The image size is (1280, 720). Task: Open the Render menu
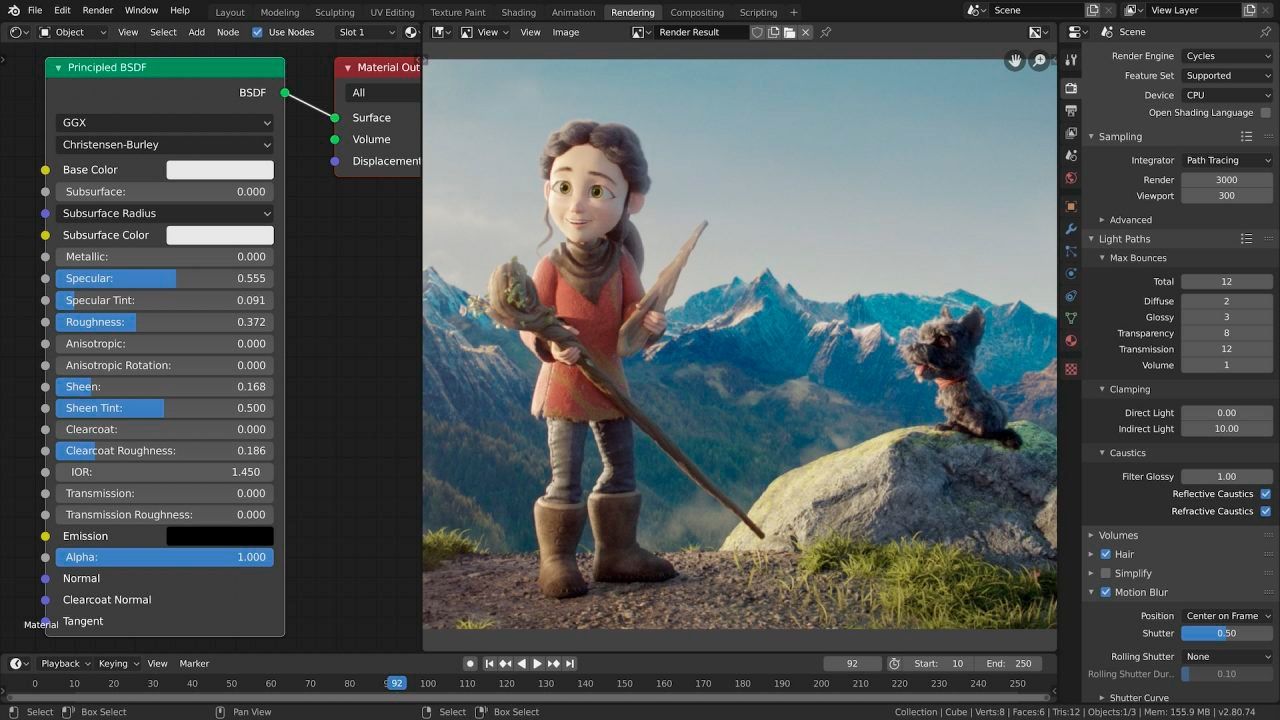tap(97, 10)
